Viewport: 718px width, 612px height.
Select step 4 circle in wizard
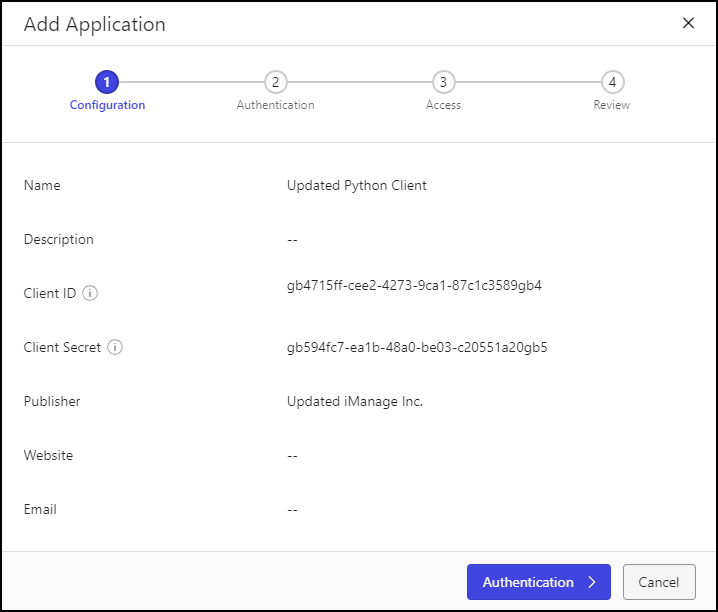click(612, 82)
